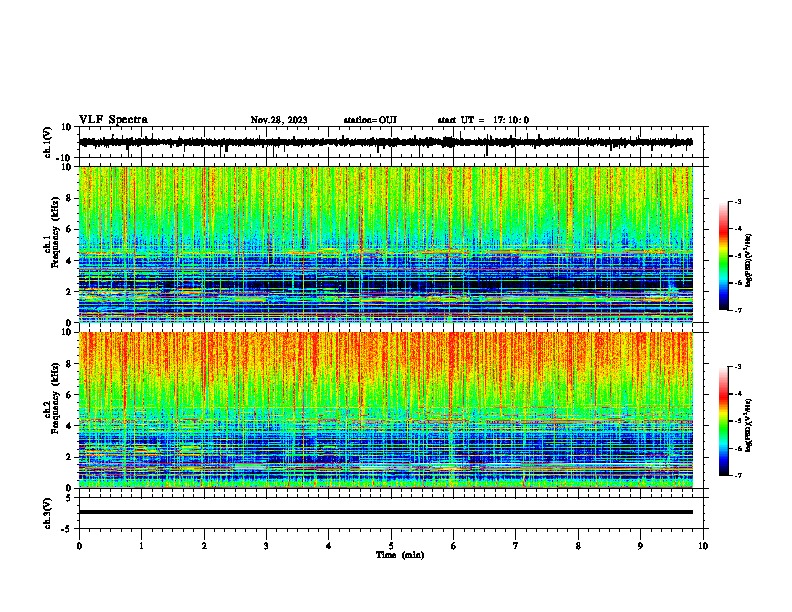Click the -7 label on ch.1 color bar

coord(737,310)
